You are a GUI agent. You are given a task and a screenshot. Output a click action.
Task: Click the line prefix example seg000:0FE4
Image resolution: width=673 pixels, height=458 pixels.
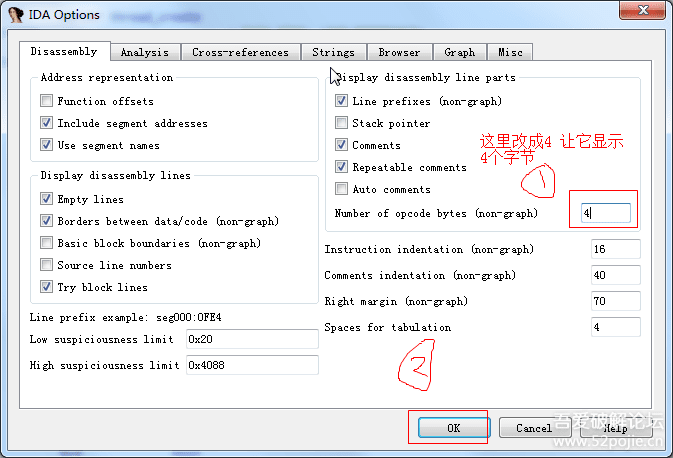(189, 318)
